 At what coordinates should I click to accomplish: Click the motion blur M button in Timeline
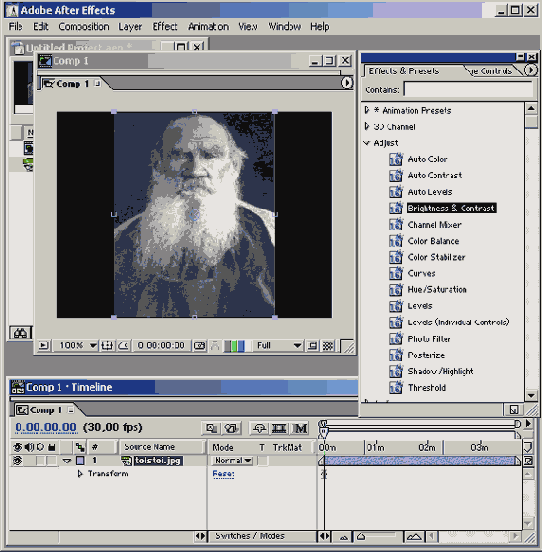coord(300,428)
